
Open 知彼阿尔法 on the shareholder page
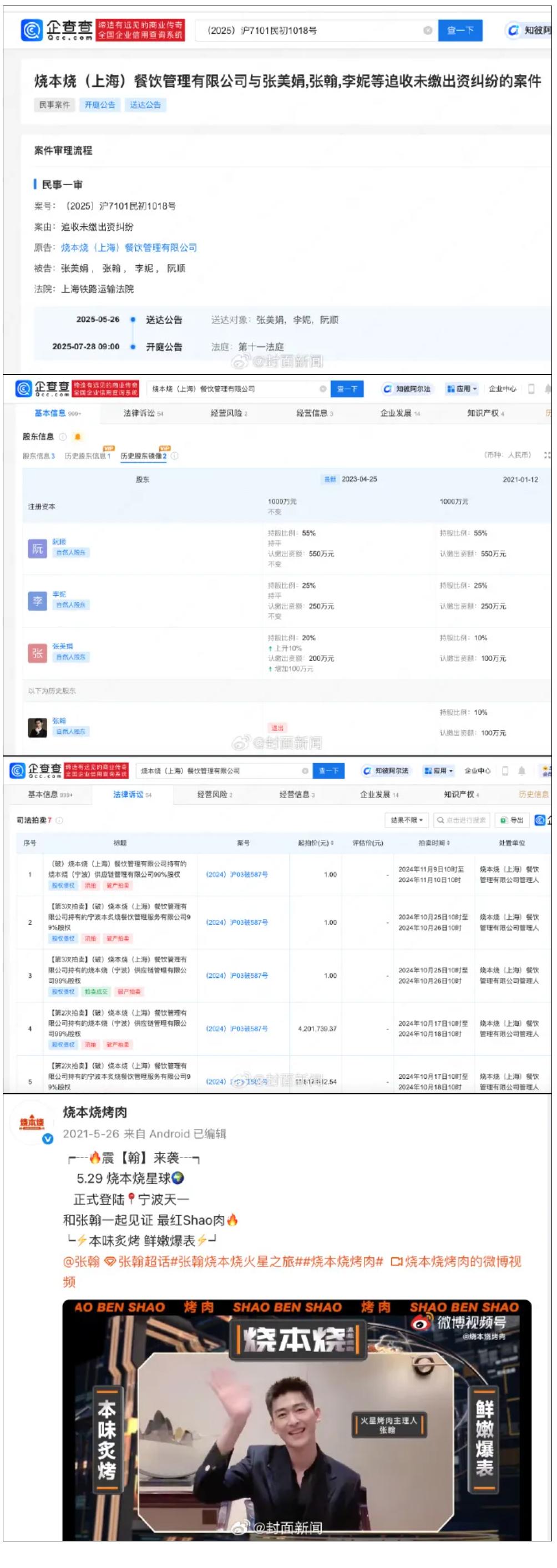[407, 389]
